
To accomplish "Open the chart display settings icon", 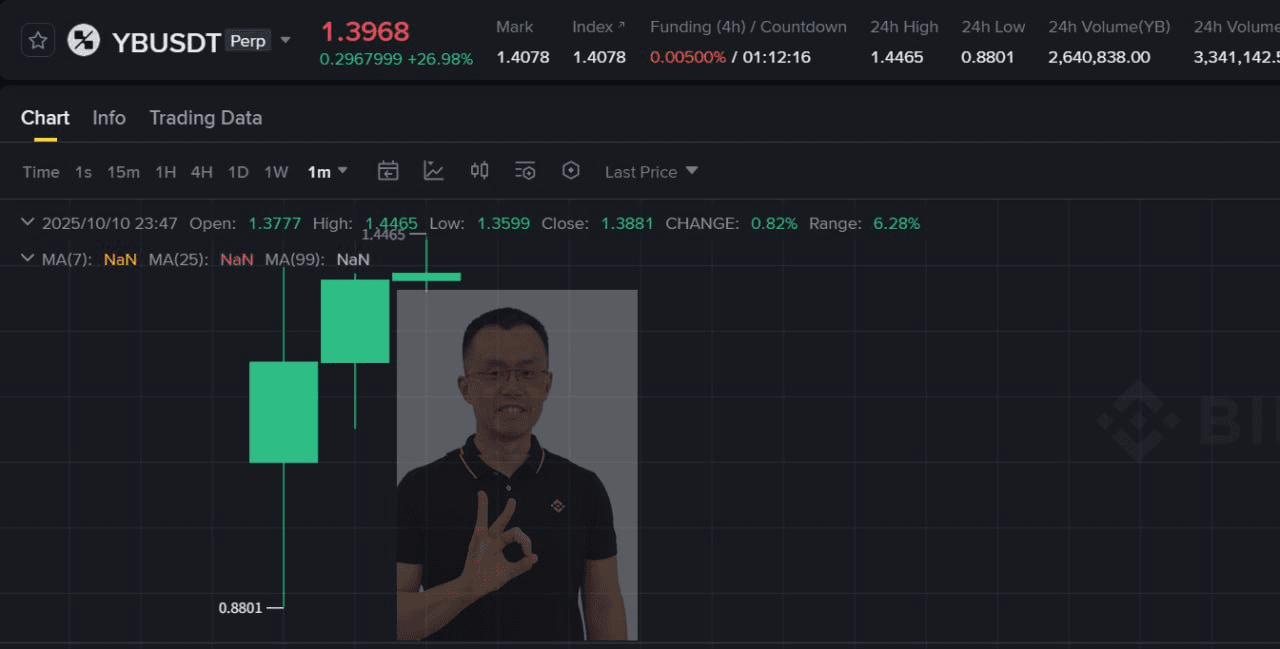I will tap(525, 171).
